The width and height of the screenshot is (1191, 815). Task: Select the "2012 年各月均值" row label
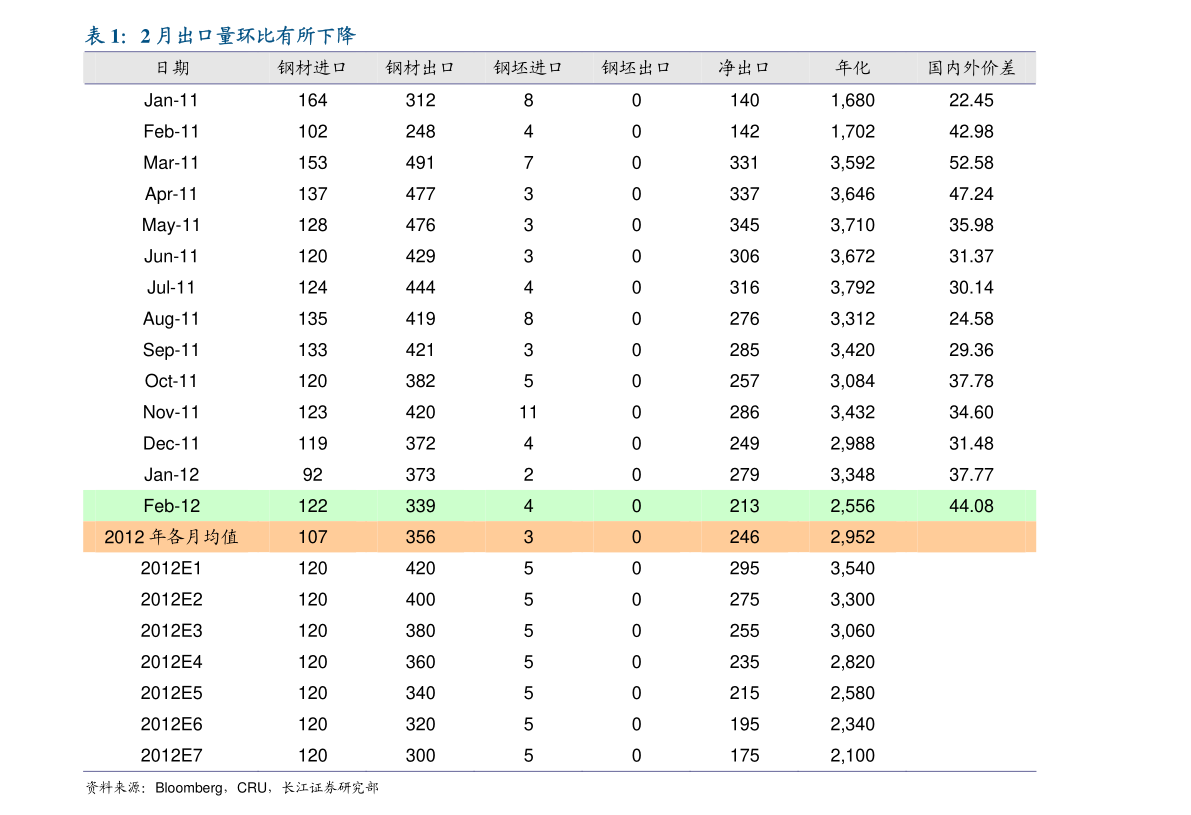coord(171,537)
